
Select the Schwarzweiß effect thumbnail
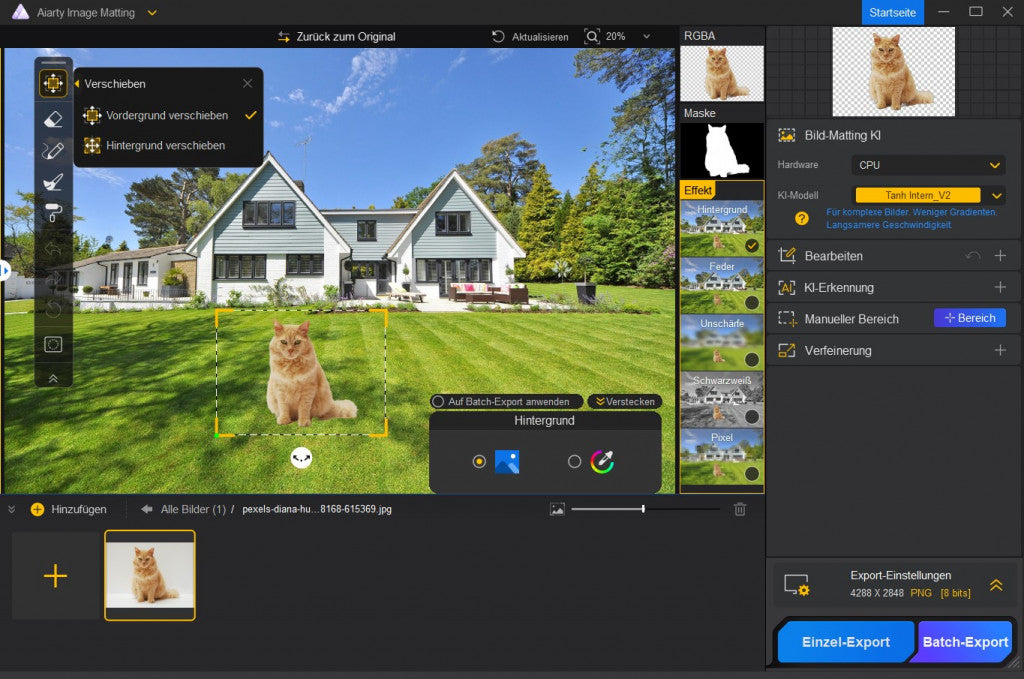coord(722,399)
